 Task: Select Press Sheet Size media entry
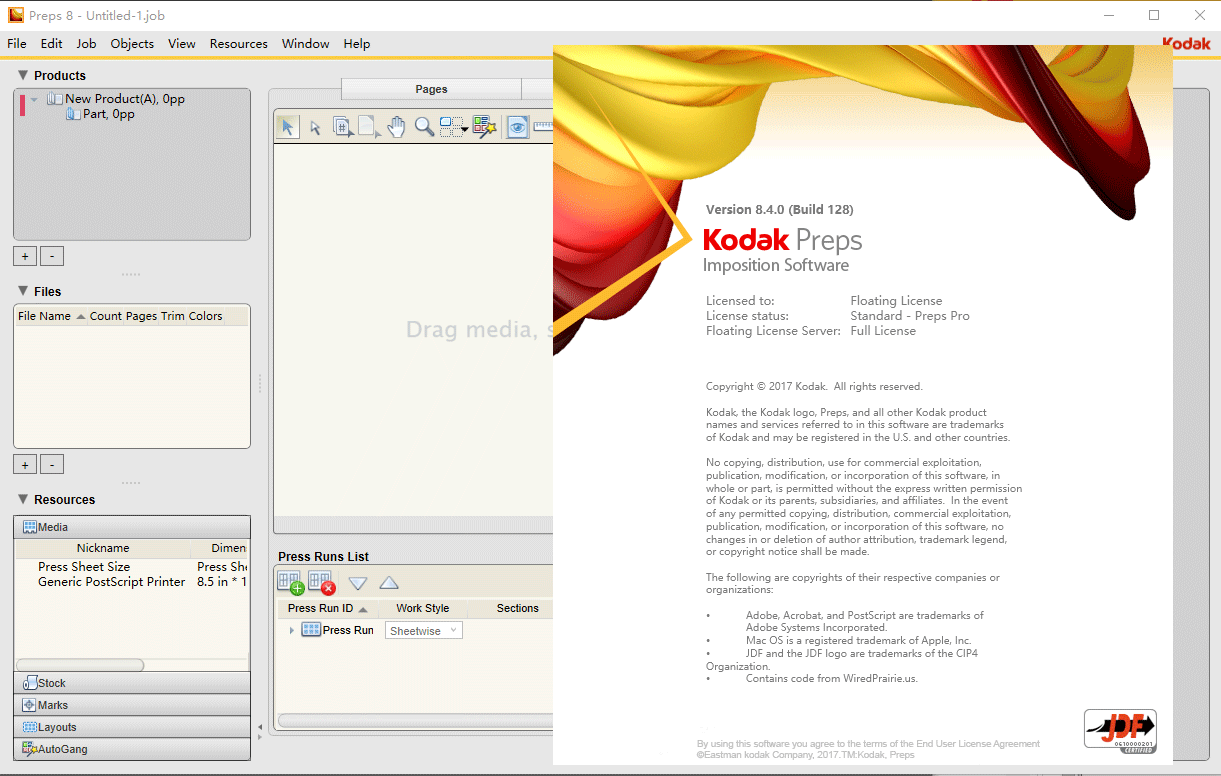(x=84, y=567)
